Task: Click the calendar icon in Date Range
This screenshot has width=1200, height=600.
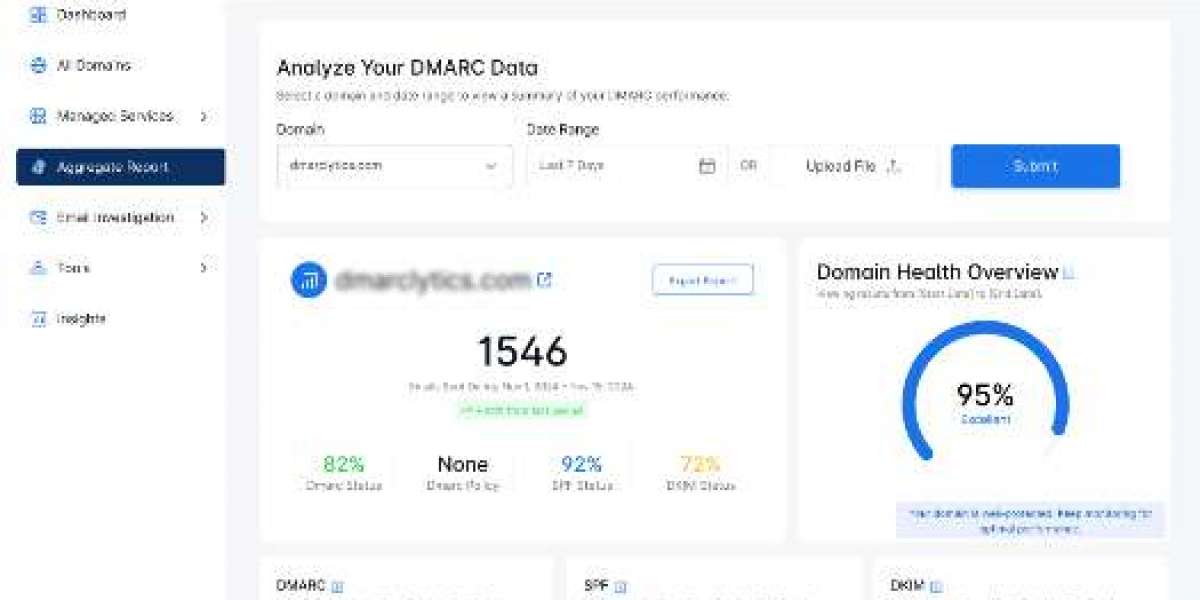Action: pyautogui.click(x=707, y=166)
